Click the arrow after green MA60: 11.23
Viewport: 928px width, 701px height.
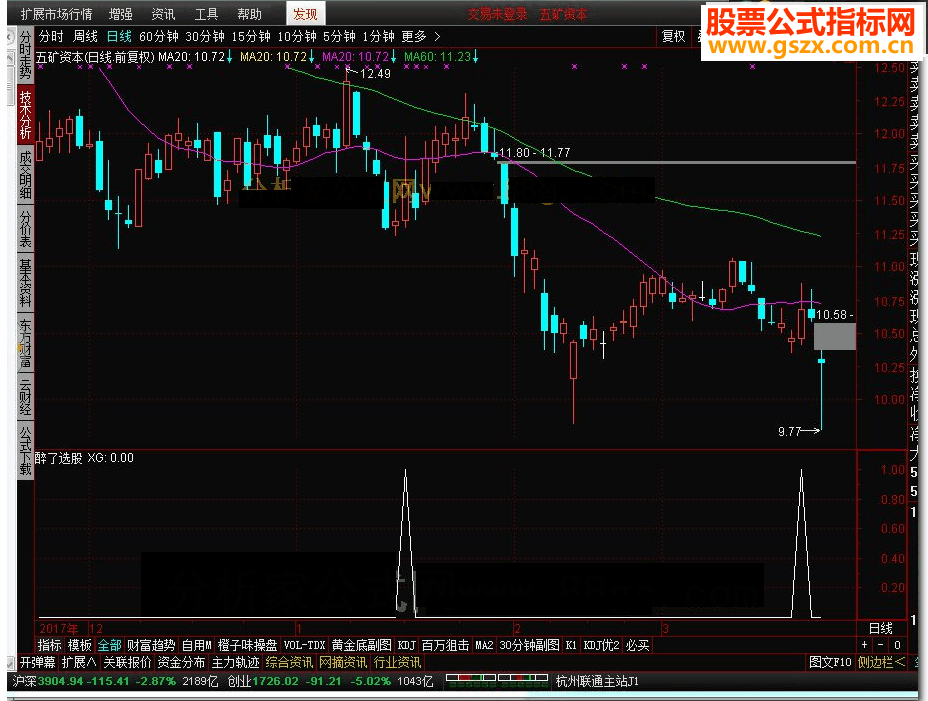point(475,57)
